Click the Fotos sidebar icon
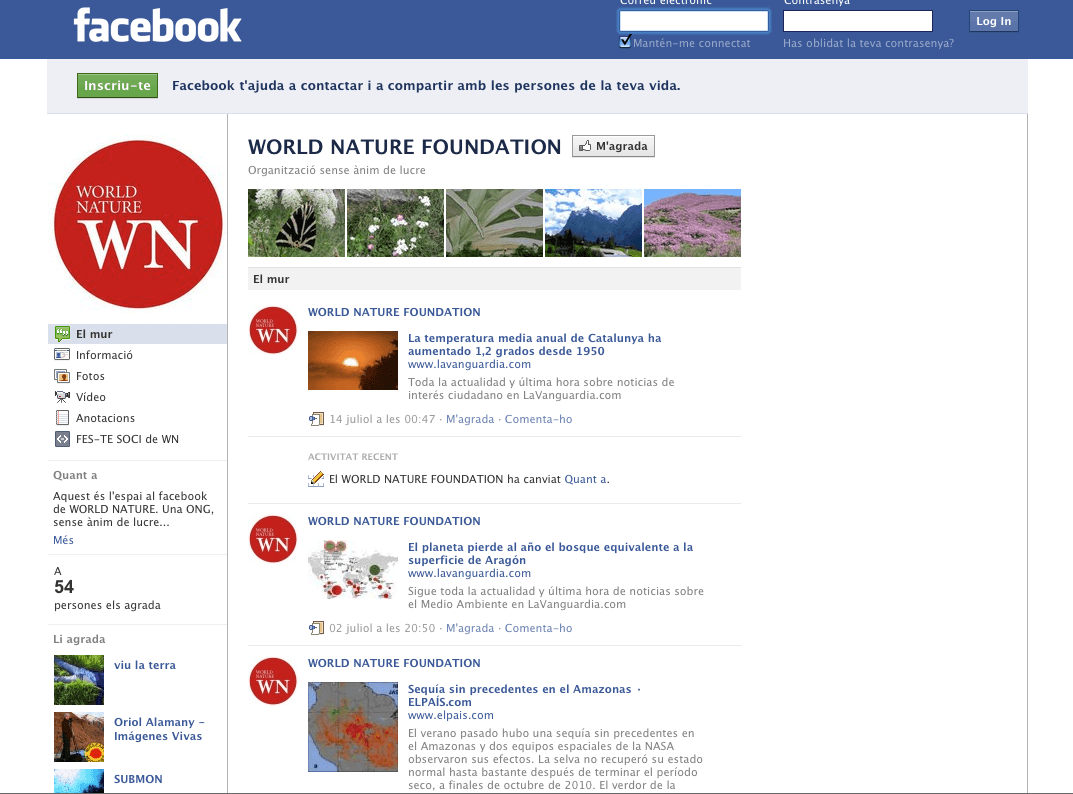Viewport: 1073px width, 794px height. [x=62, y=376]
